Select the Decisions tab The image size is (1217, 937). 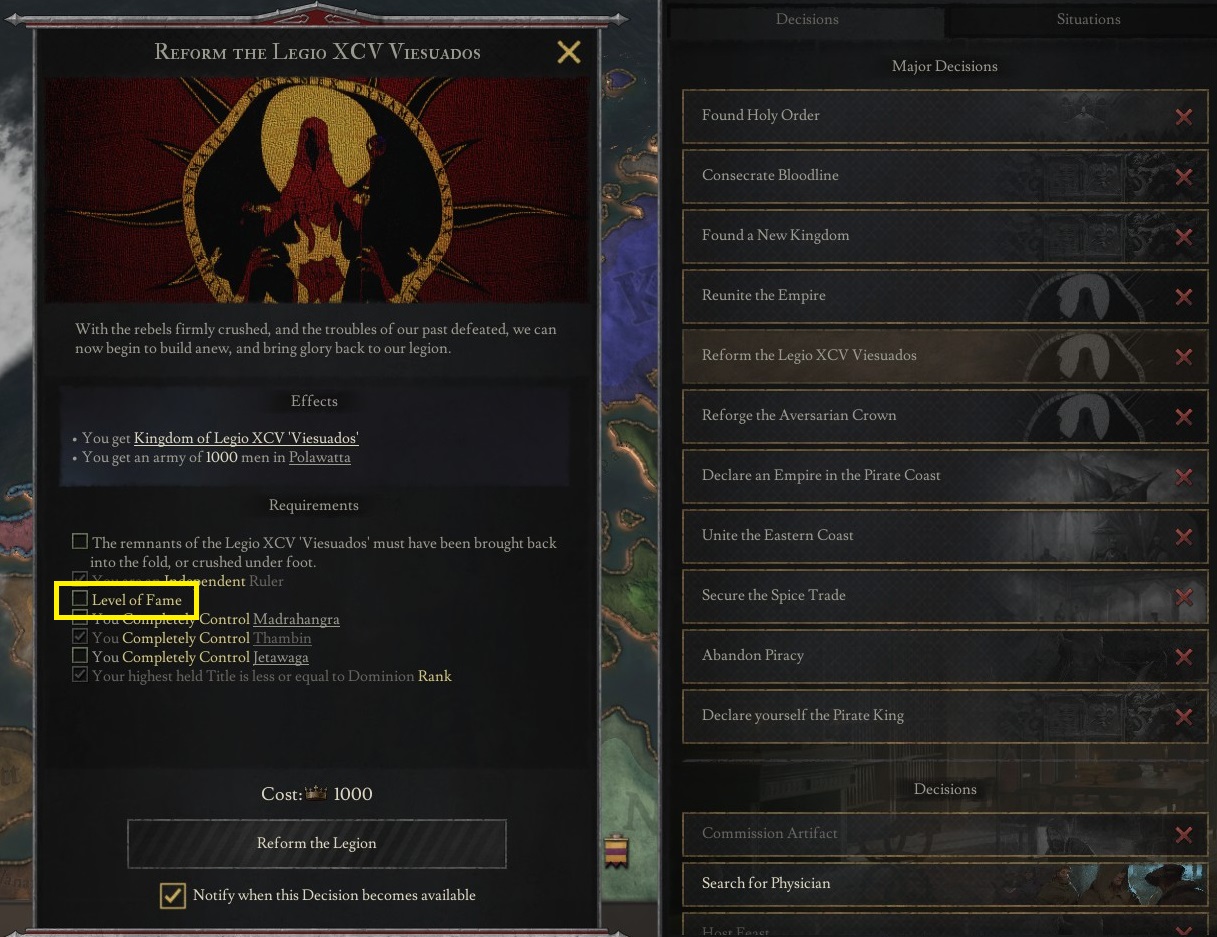[x=807, y=19]
